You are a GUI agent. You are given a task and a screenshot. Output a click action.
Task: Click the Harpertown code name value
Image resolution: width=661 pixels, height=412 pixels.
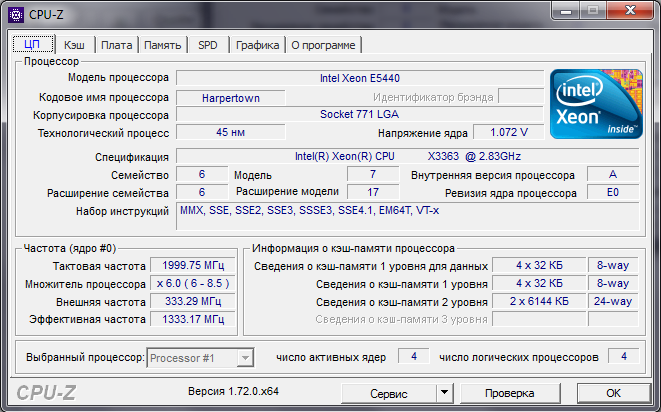coord(231,98)
